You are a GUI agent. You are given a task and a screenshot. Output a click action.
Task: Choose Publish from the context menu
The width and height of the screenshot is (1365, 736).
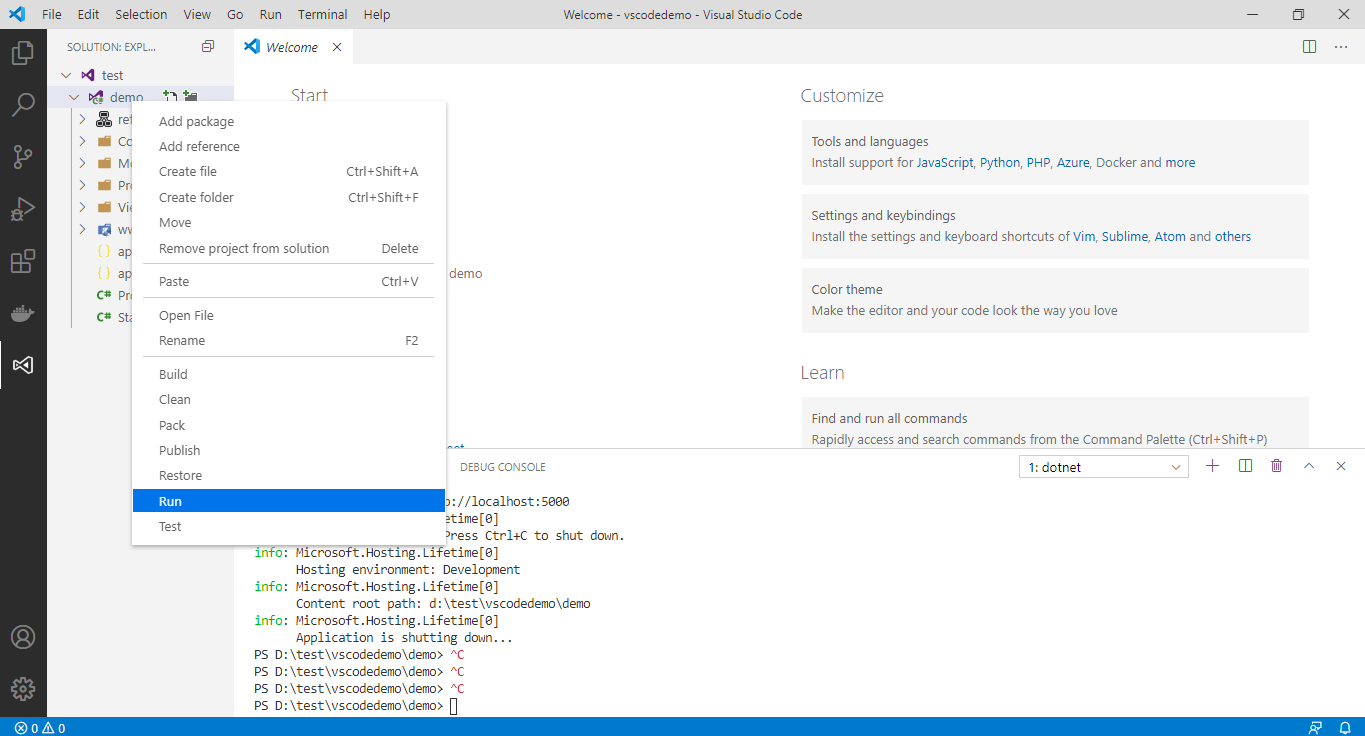coord(289,450)
